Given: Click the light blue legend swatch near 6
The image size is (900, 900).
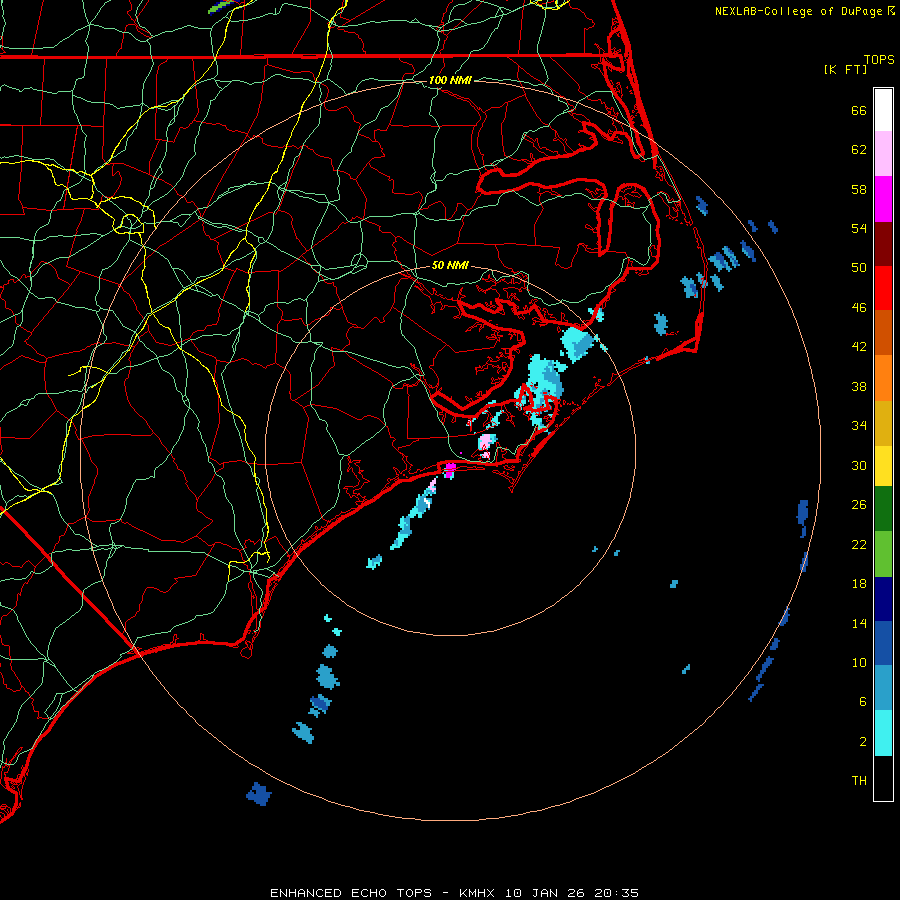Looking at the screenshot, I should coord(883,688).
